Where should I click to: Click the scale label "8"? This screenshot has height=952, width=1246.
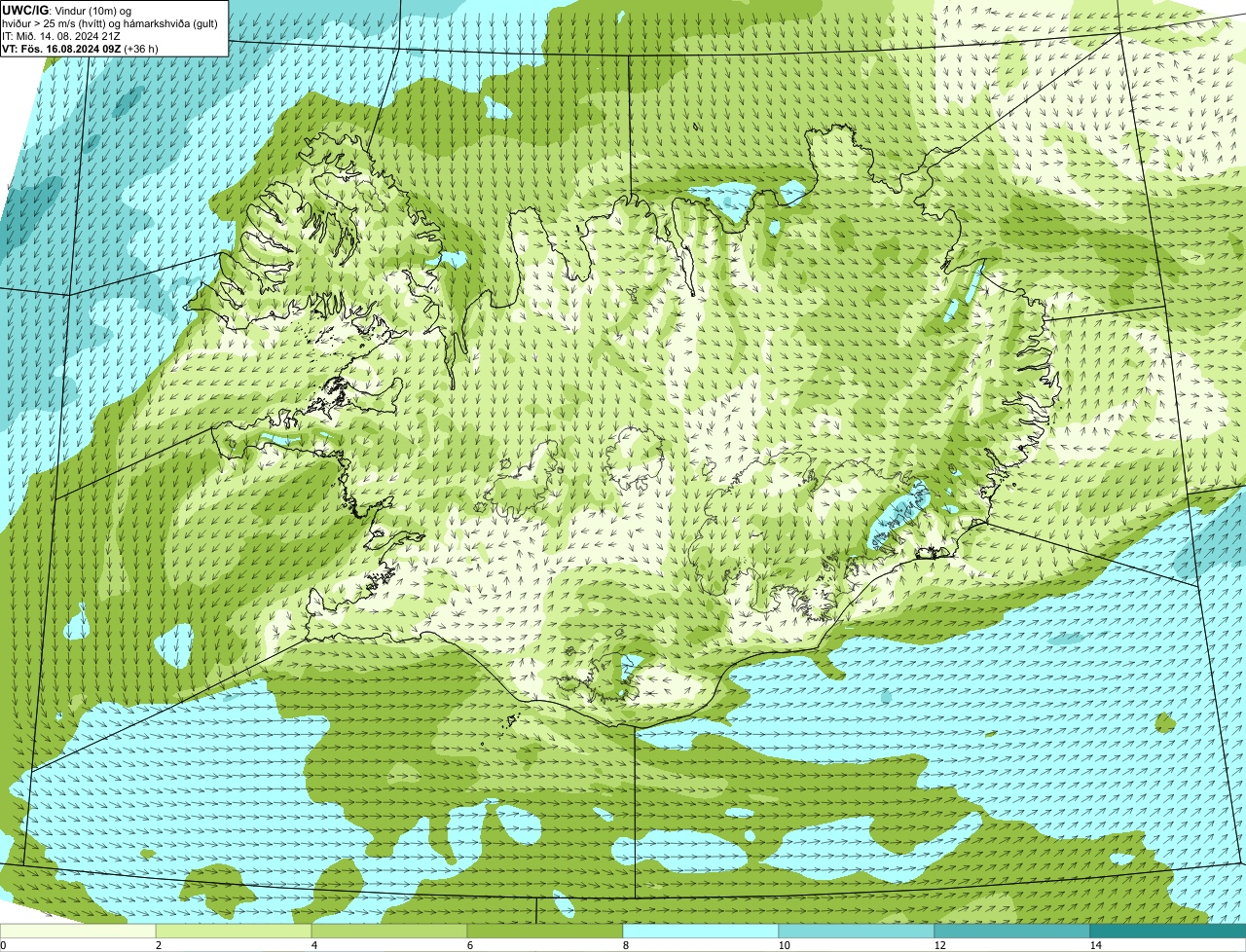click(625, 945)
